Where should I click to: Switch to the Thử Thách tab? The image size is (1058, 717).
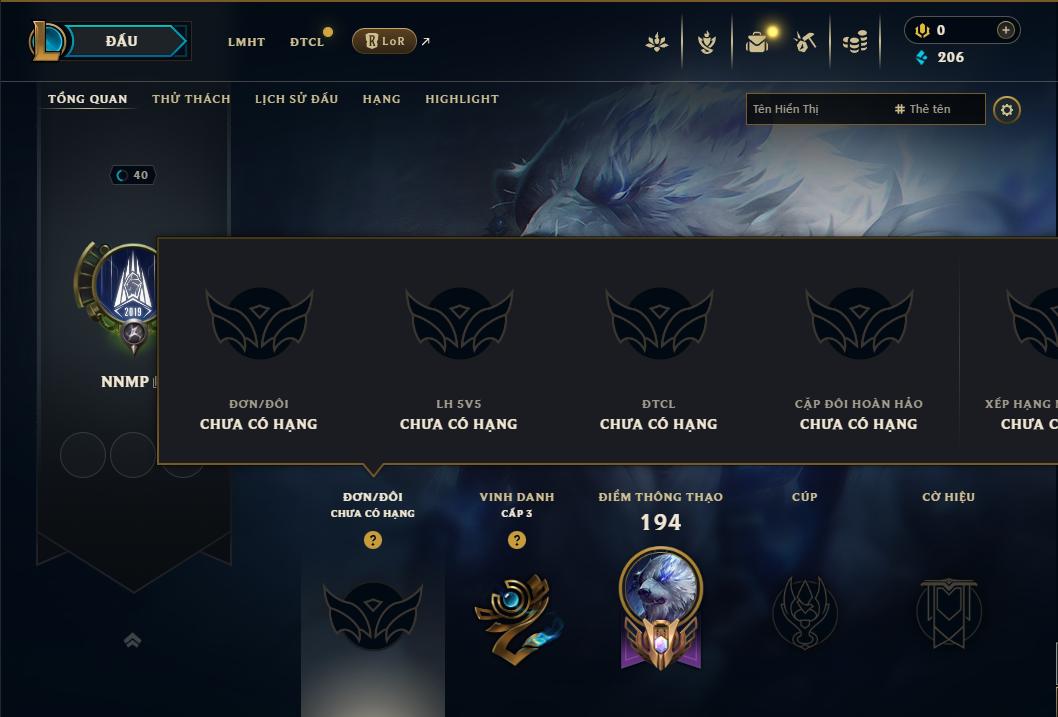click(x=191, y=99)
